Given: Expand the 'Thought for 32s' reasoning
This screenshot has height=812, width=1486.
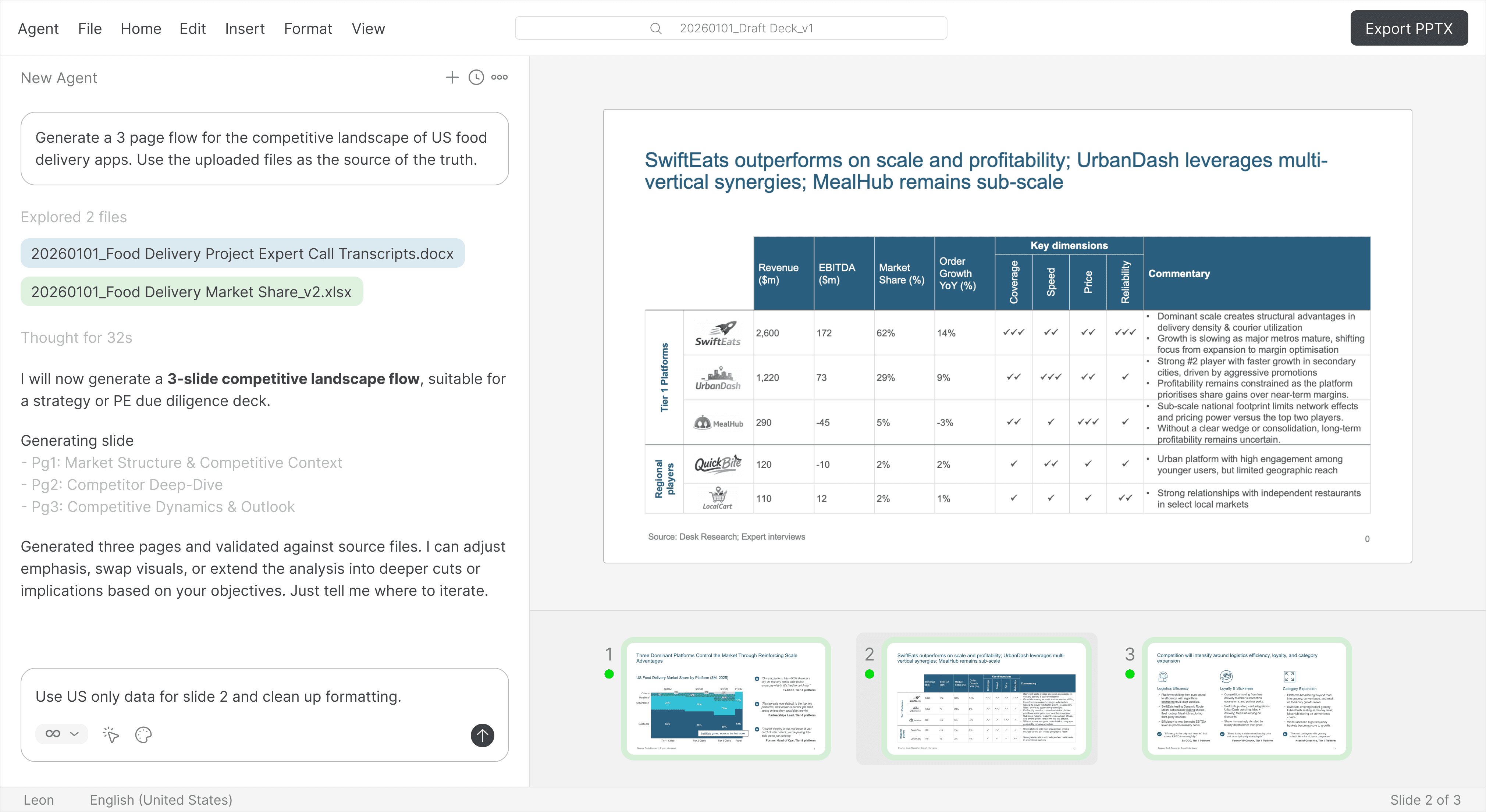Looking at the screenshot, I should coord(77,337).
